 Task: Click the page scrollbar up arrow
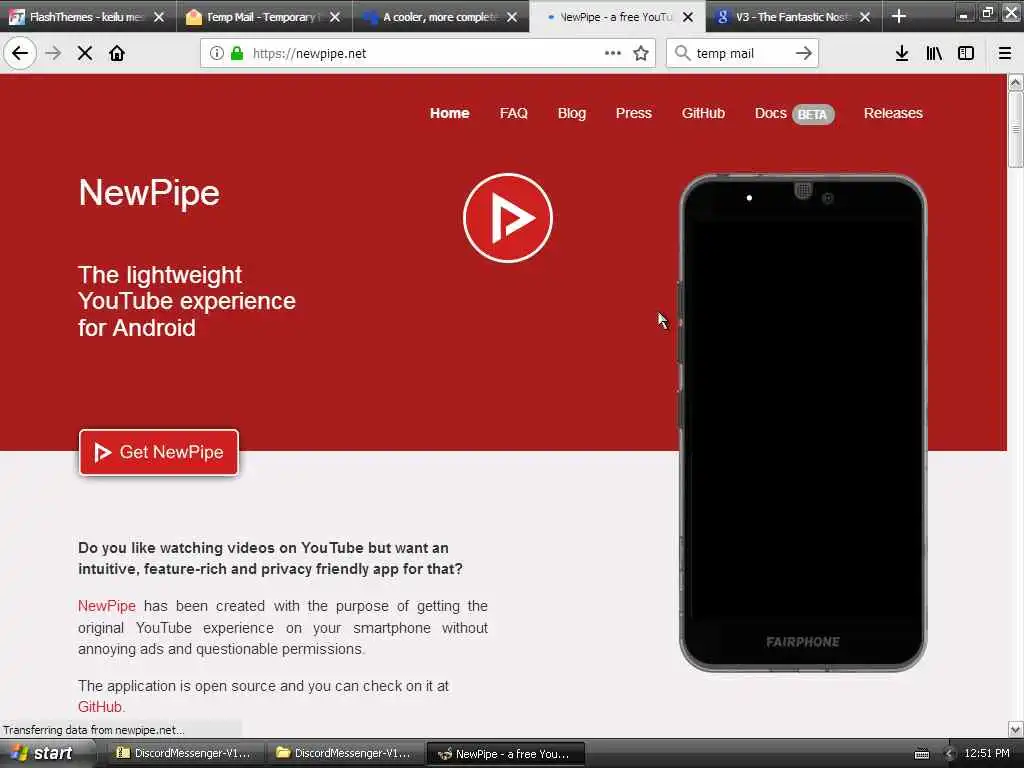(x=1016, y=82)
